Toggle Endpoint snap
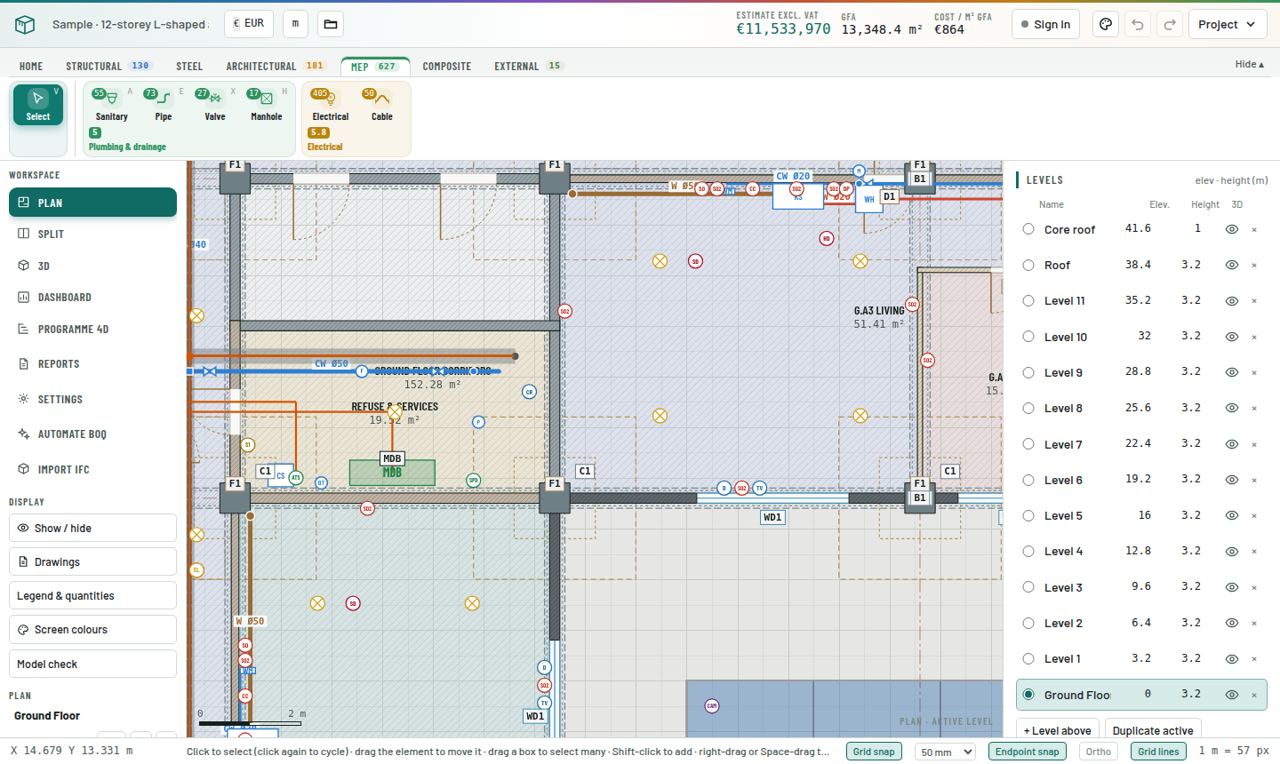The image size is (1280, 764). (x=1027, y=751)
